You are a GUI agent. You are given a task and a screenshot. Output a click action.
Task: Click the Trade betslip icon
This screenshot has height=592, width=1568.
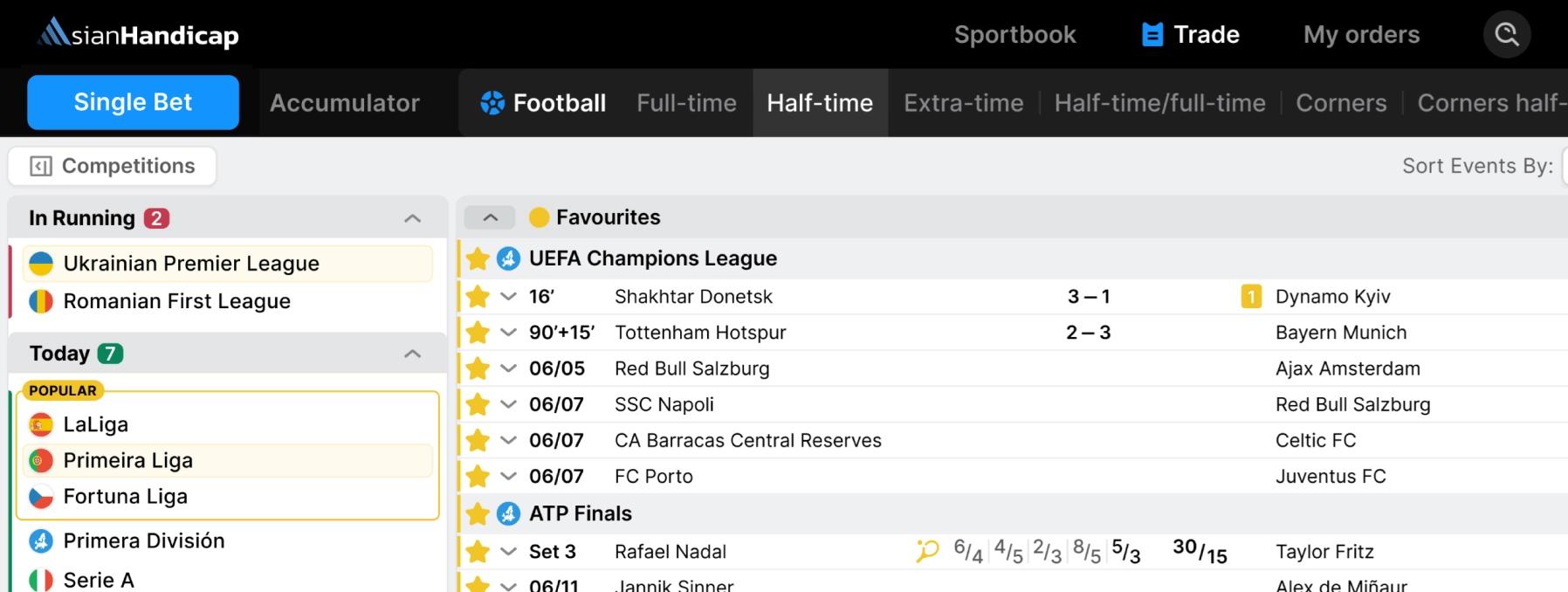[1152, 35]
